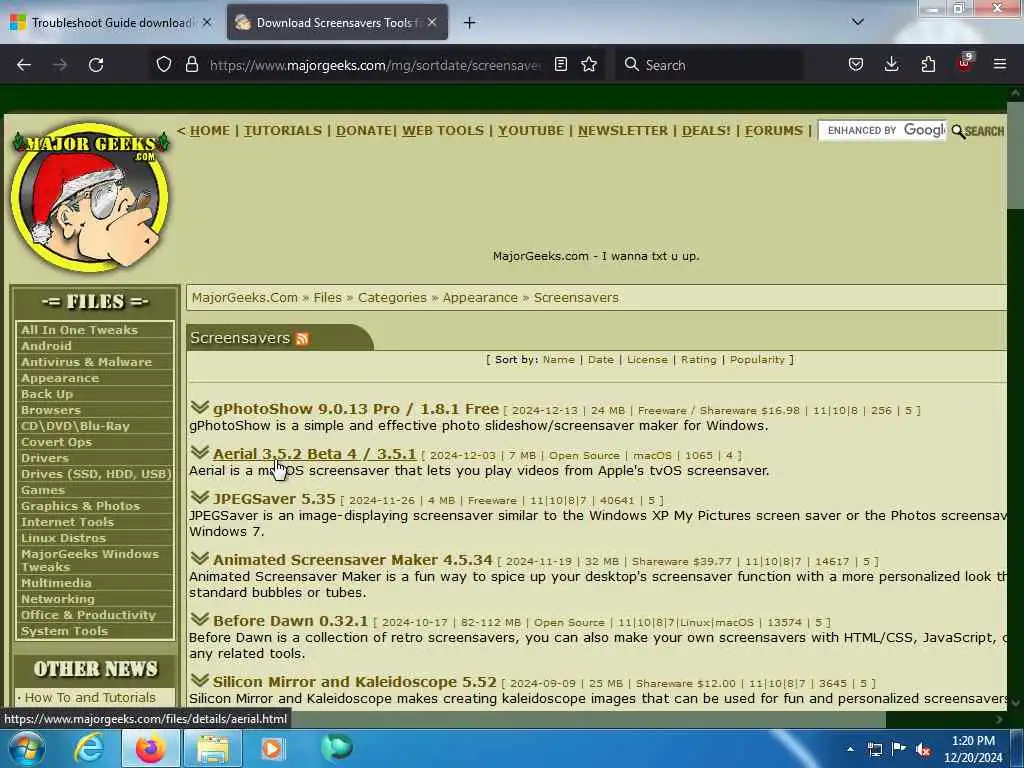Sort the list by Popularity
Image resolution: width=1024 pixels, height=768 pixels.
757,360
